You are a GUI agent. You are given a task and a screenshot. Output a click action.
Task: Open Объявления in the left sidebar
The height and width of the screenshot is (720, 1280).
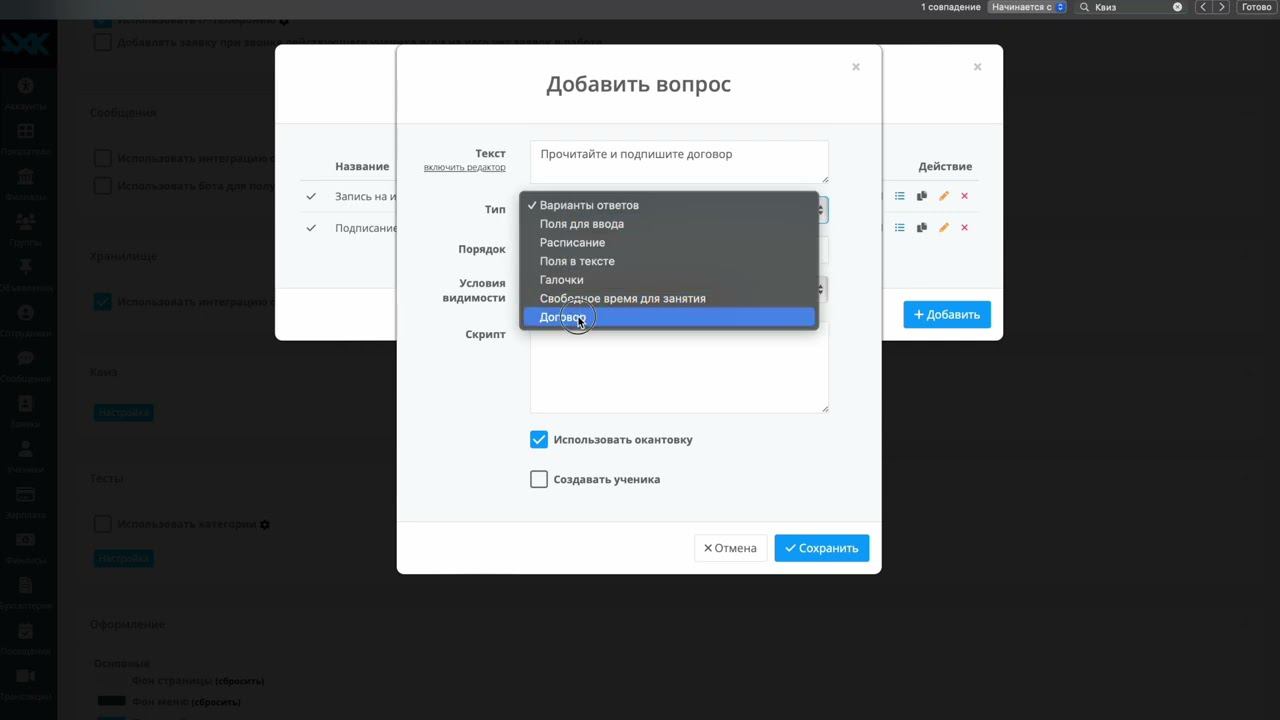(x=26, y=276)
